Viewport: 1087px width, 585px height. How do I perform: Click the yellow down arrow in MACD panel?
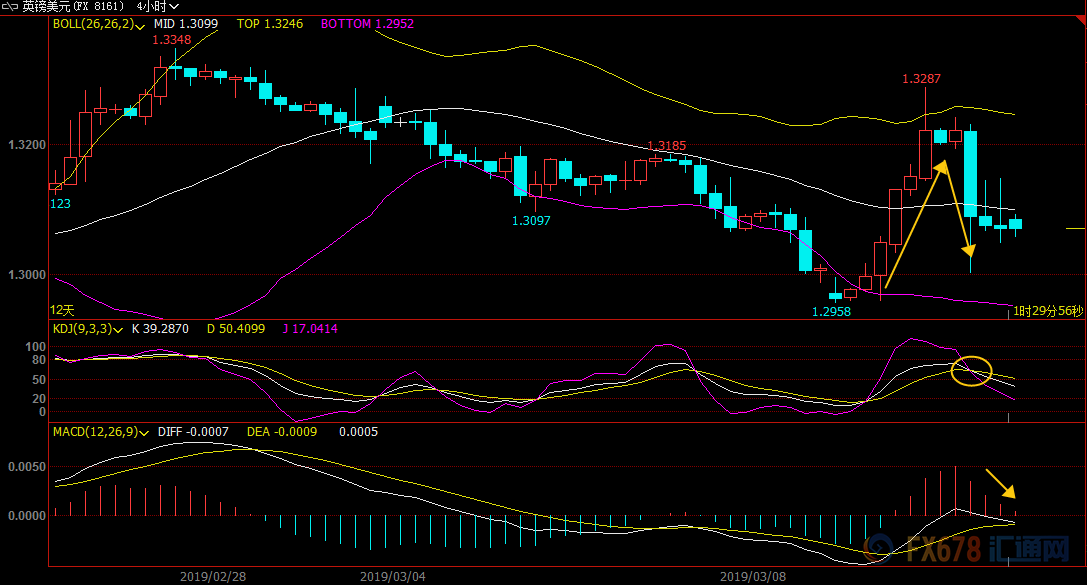1000,483
